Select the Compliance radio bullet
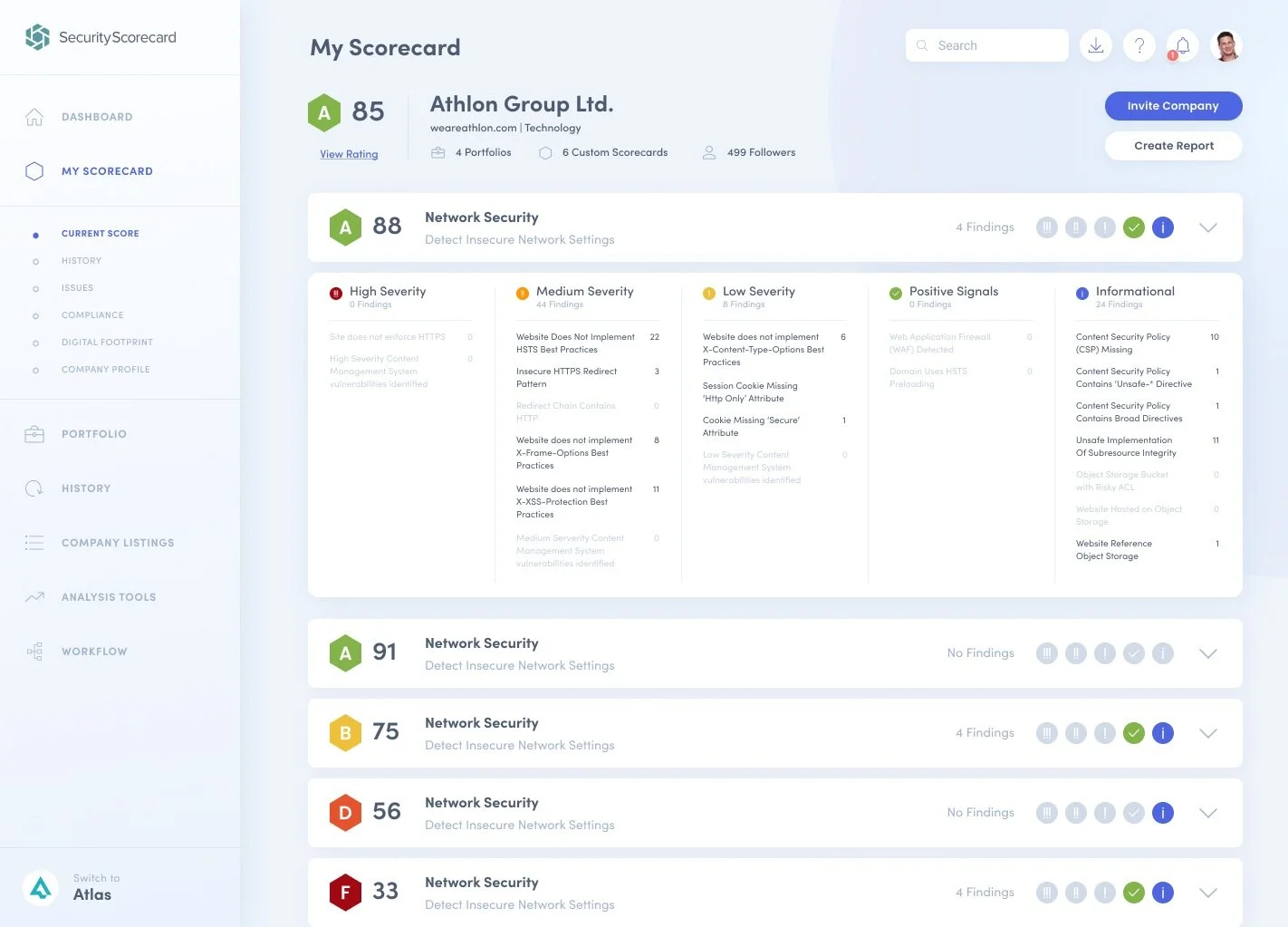This screenshot has height=927, width=1288. tap(36, 316)
